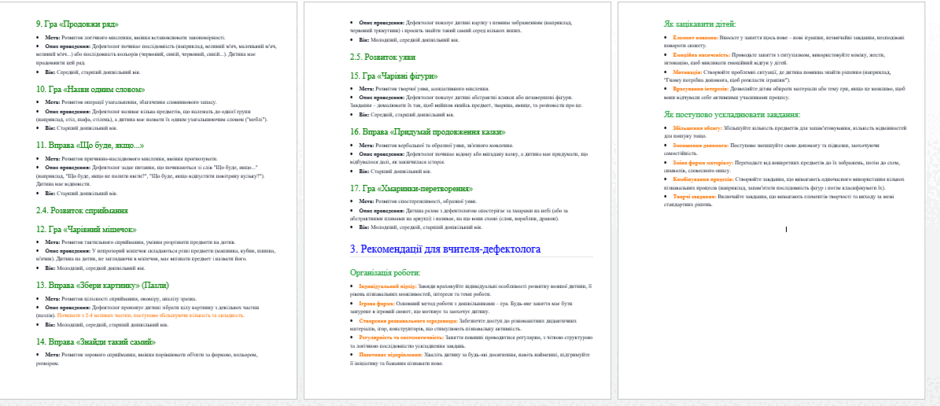Click heading "9. Гра «Продовжи ряд»"

click(x=76, y=25)
